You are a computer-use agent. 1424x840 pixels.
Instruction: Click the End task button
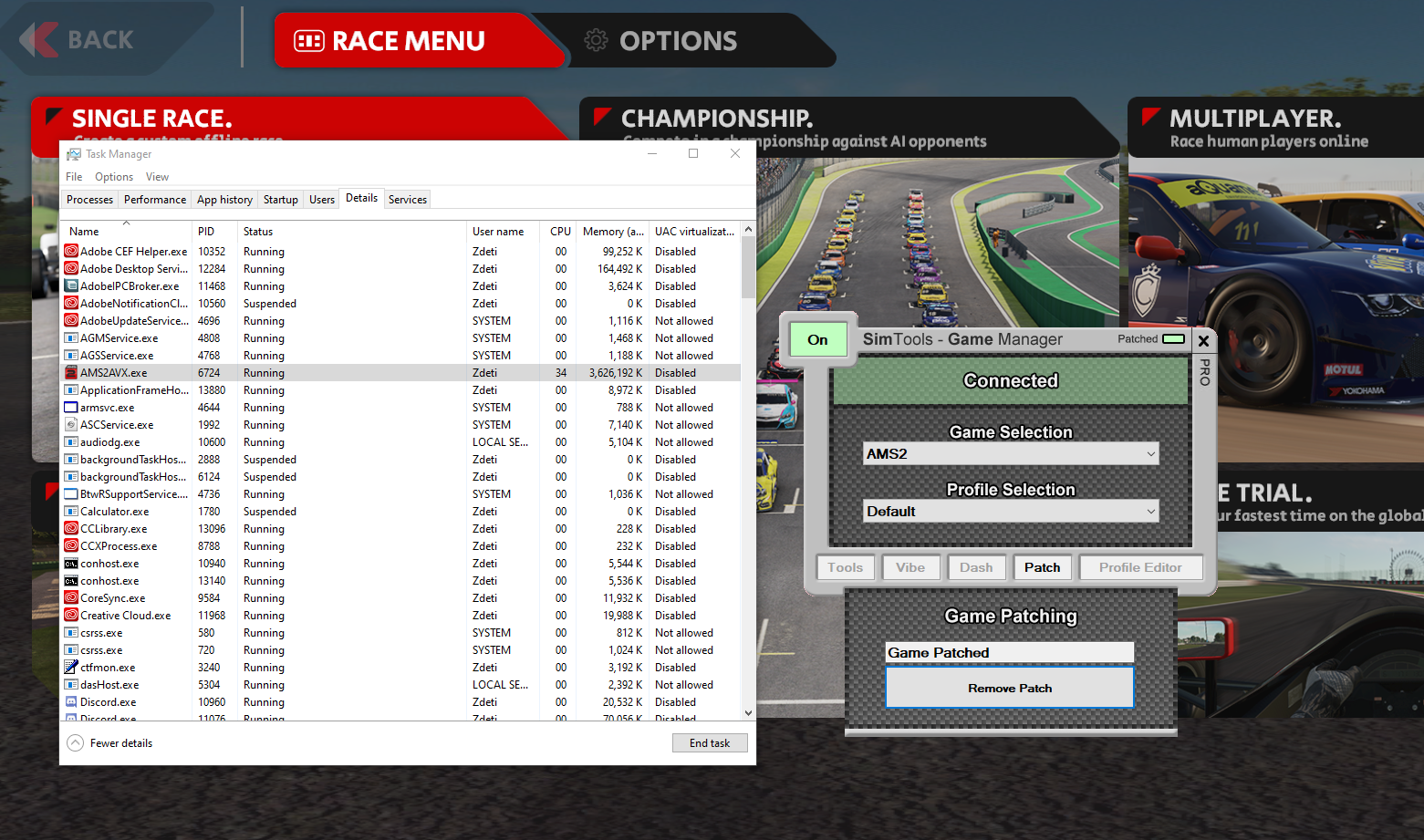coord(710,743)
